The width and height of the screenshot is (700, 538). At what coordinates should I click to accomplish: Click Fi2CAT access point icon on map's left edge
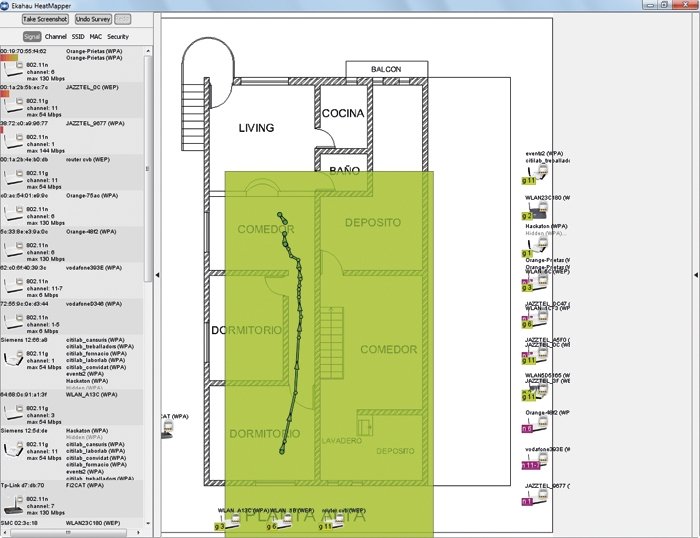pyautogui.click(x=167, y=429)
